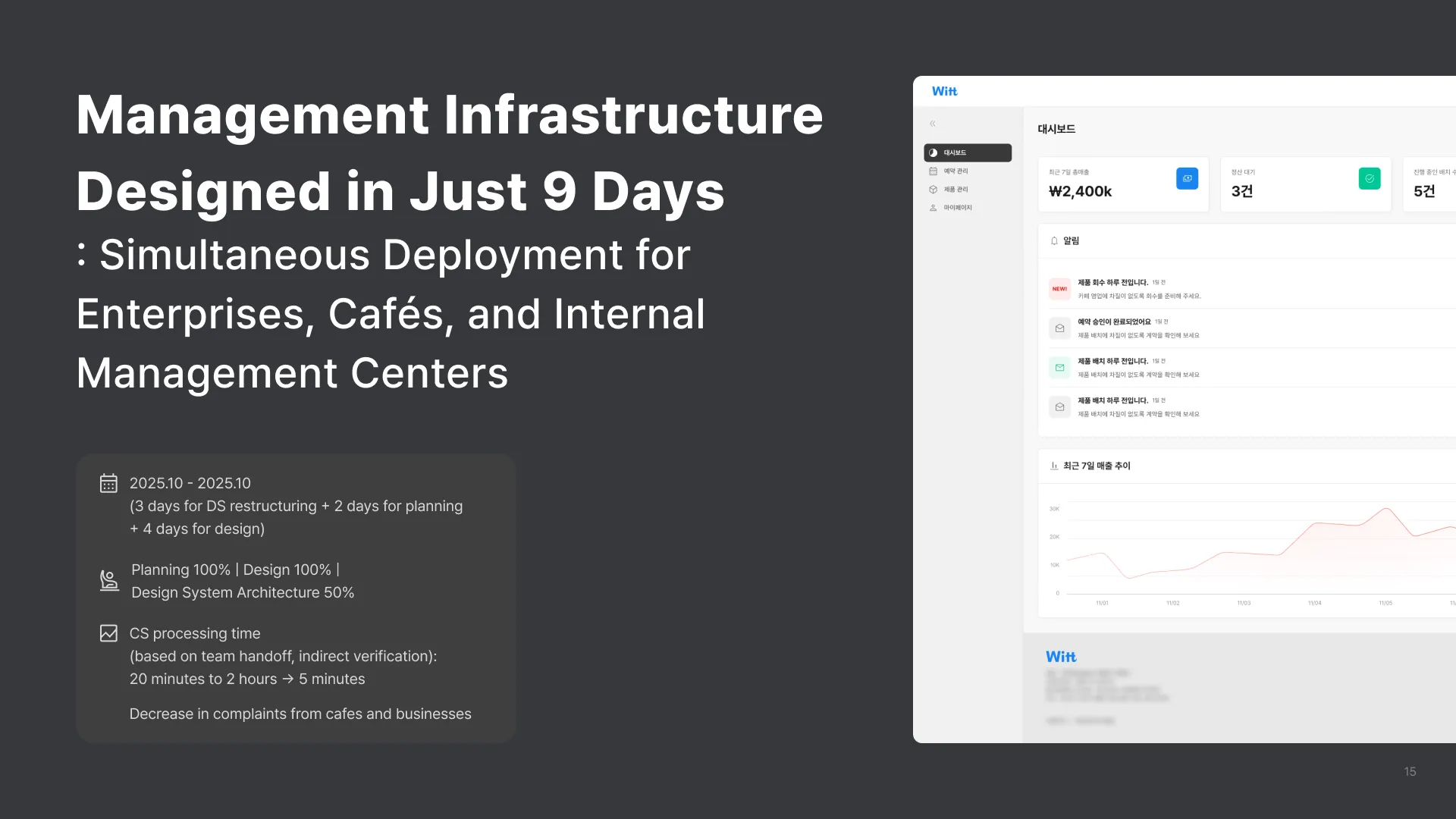
Task: Click the blue revenue money icon
Action: click(x=1187, y=178)
